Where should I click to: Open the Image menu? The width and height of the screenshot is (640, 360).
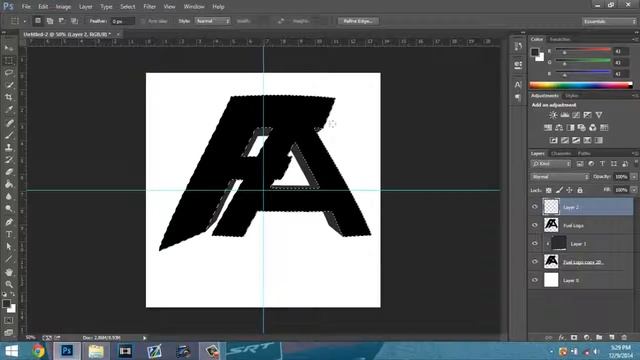[x=63, y=7]
